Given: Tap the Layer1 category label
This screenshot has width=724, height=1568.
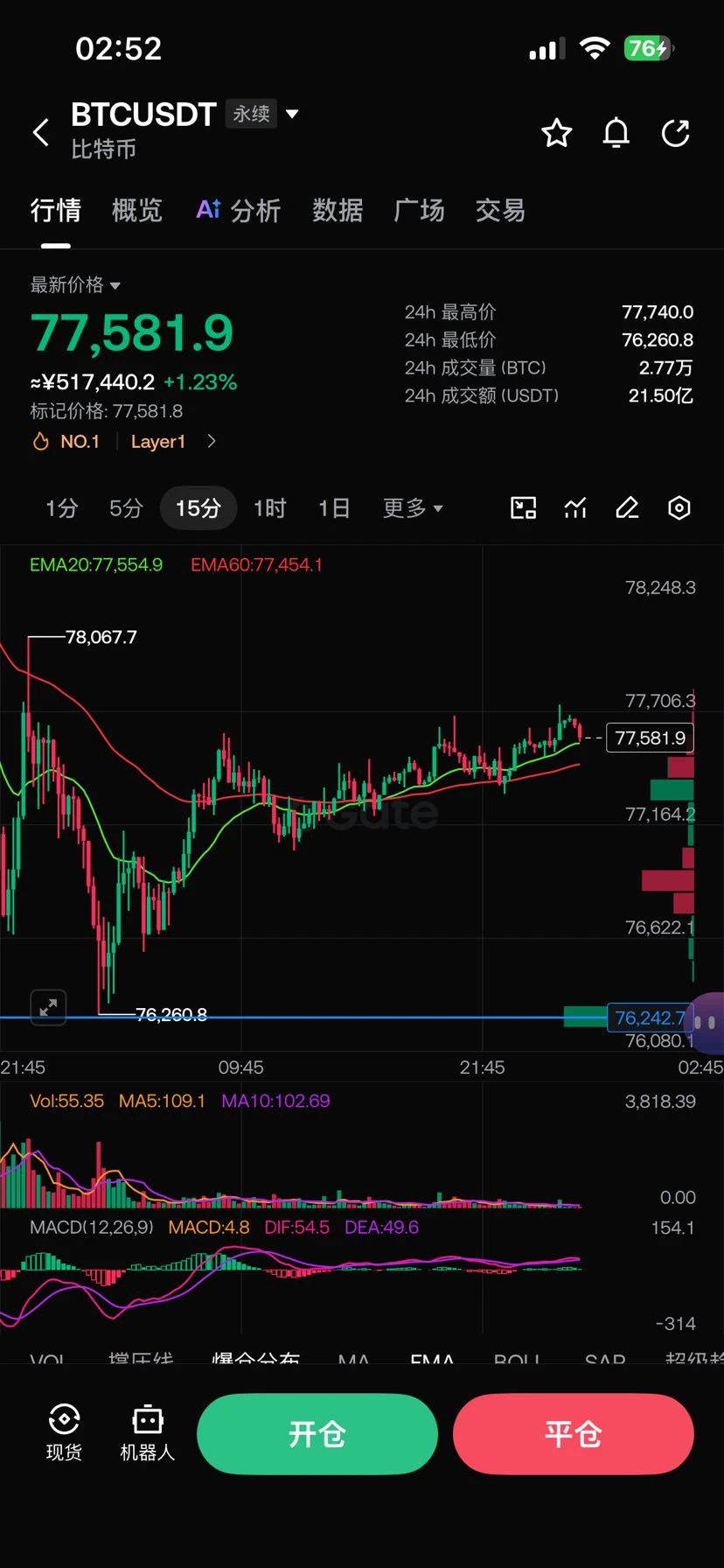Looking at the screenshot, I should point(158,442).
